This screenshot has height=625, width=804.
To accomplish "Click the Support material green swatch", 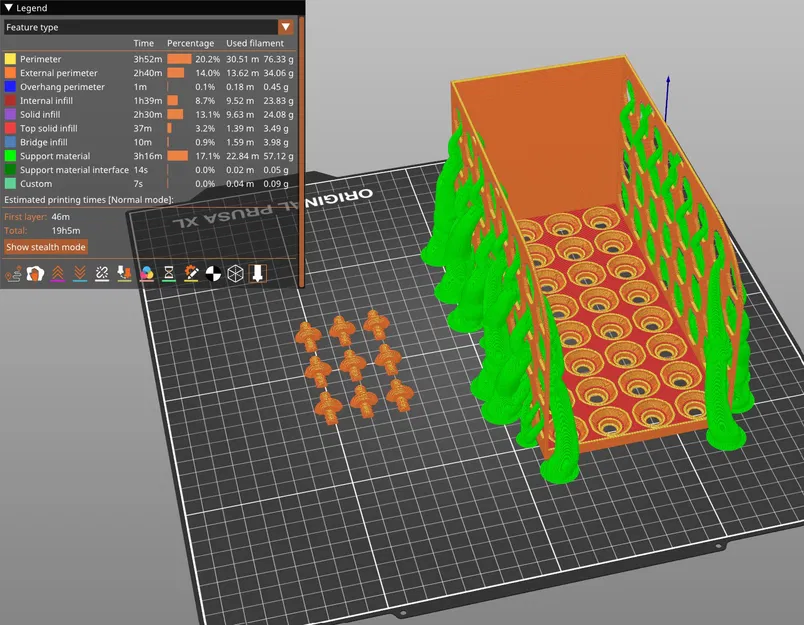I will tap(10, 156).
